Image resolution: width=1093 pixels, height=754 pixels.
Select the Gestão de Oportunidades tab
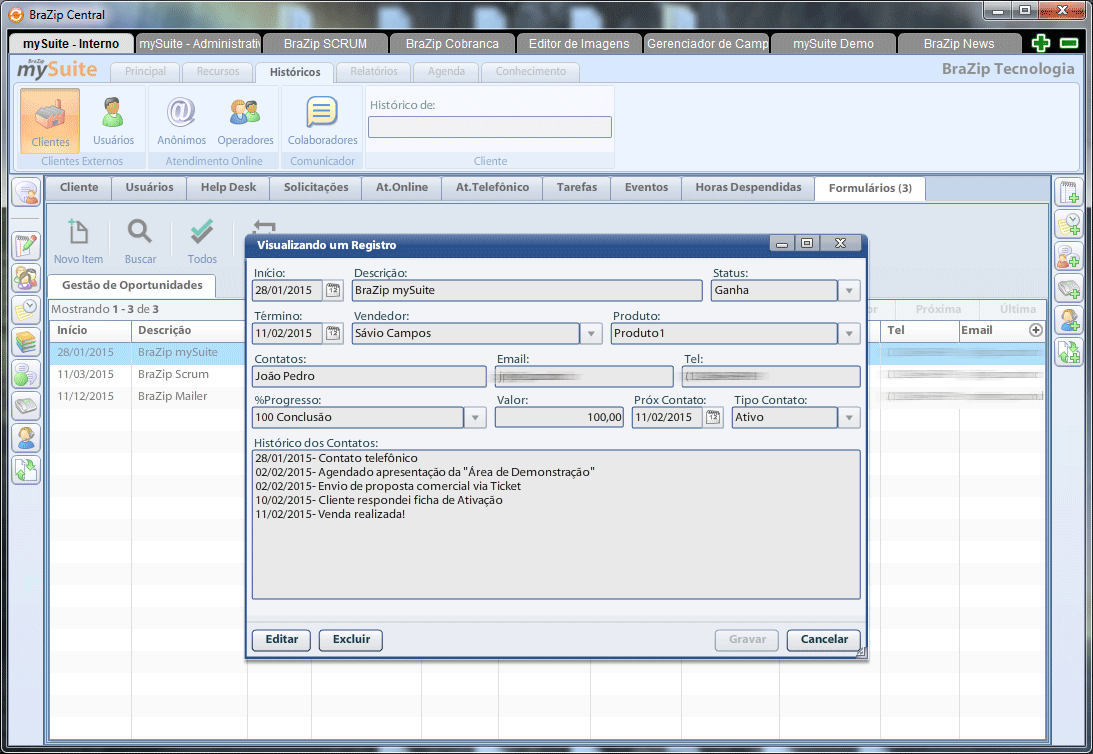pyautogui.click(x=132, y=285)
